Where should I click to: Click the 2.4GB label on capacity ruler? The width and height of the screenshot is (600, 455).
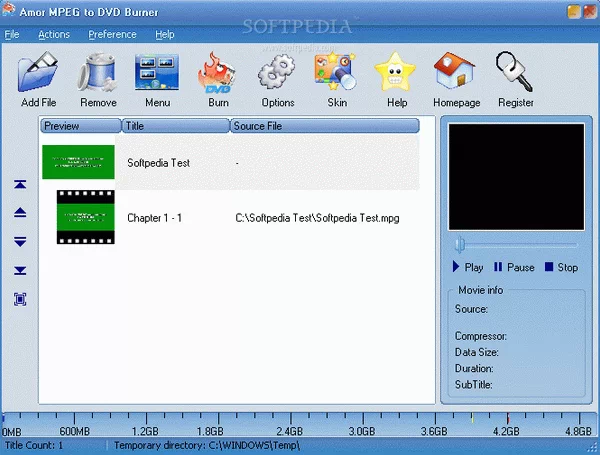point(290,431)
